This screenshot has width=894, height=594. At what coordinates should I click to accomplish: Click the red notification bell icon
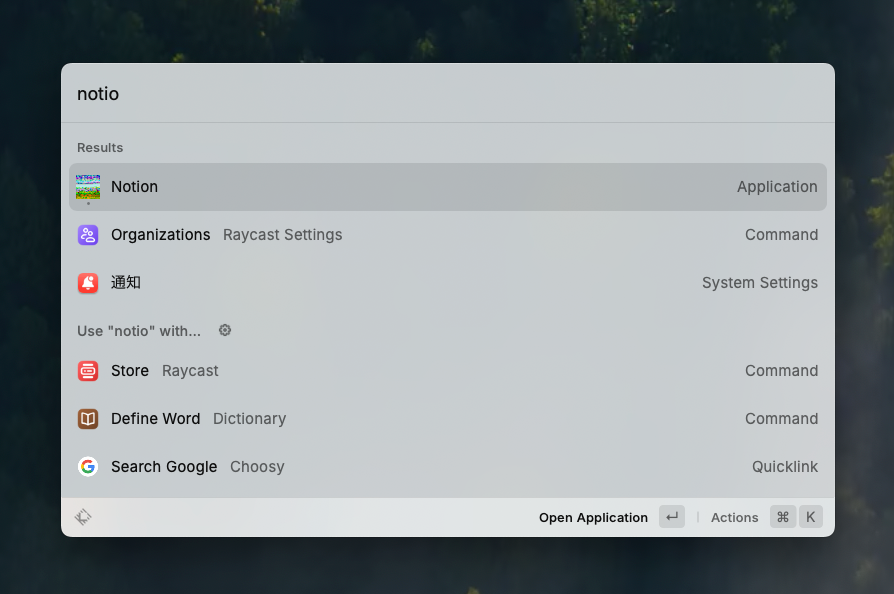(88, 283)
